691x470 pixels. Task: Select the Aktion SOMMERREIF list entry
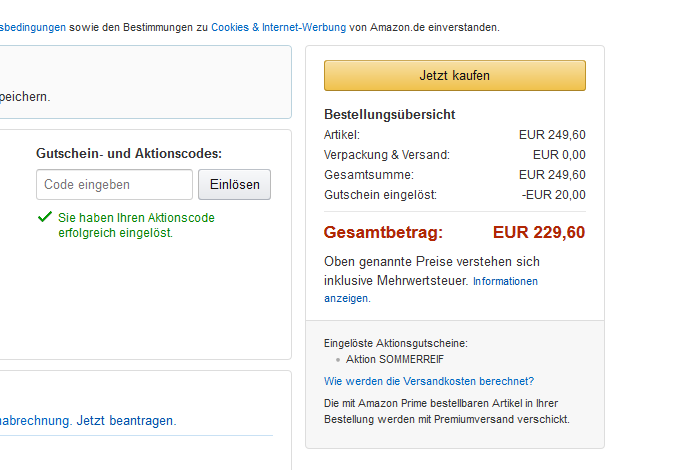click(x=395, y=359)
